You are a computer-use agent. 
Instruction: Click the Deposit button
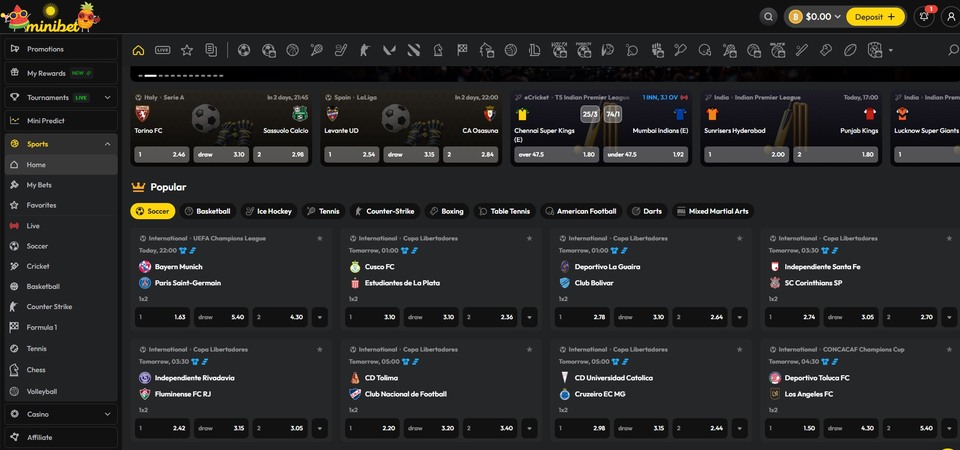[x=875, y=17]
